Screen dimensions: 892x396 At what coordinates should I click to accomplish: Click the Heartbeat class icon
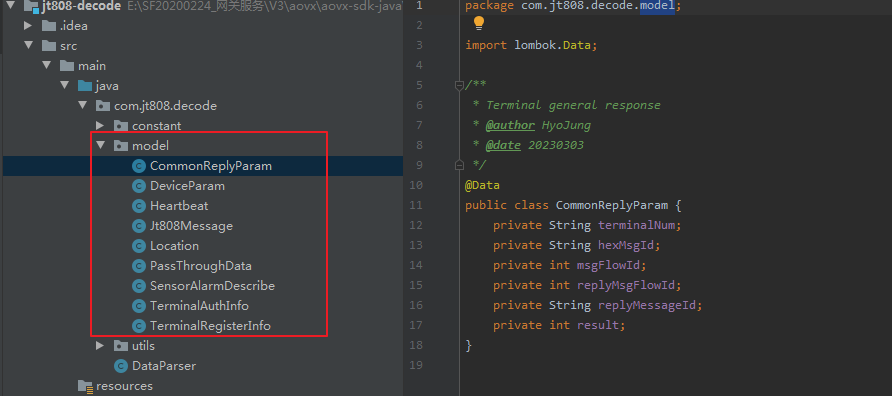click(x=139, y=205)
